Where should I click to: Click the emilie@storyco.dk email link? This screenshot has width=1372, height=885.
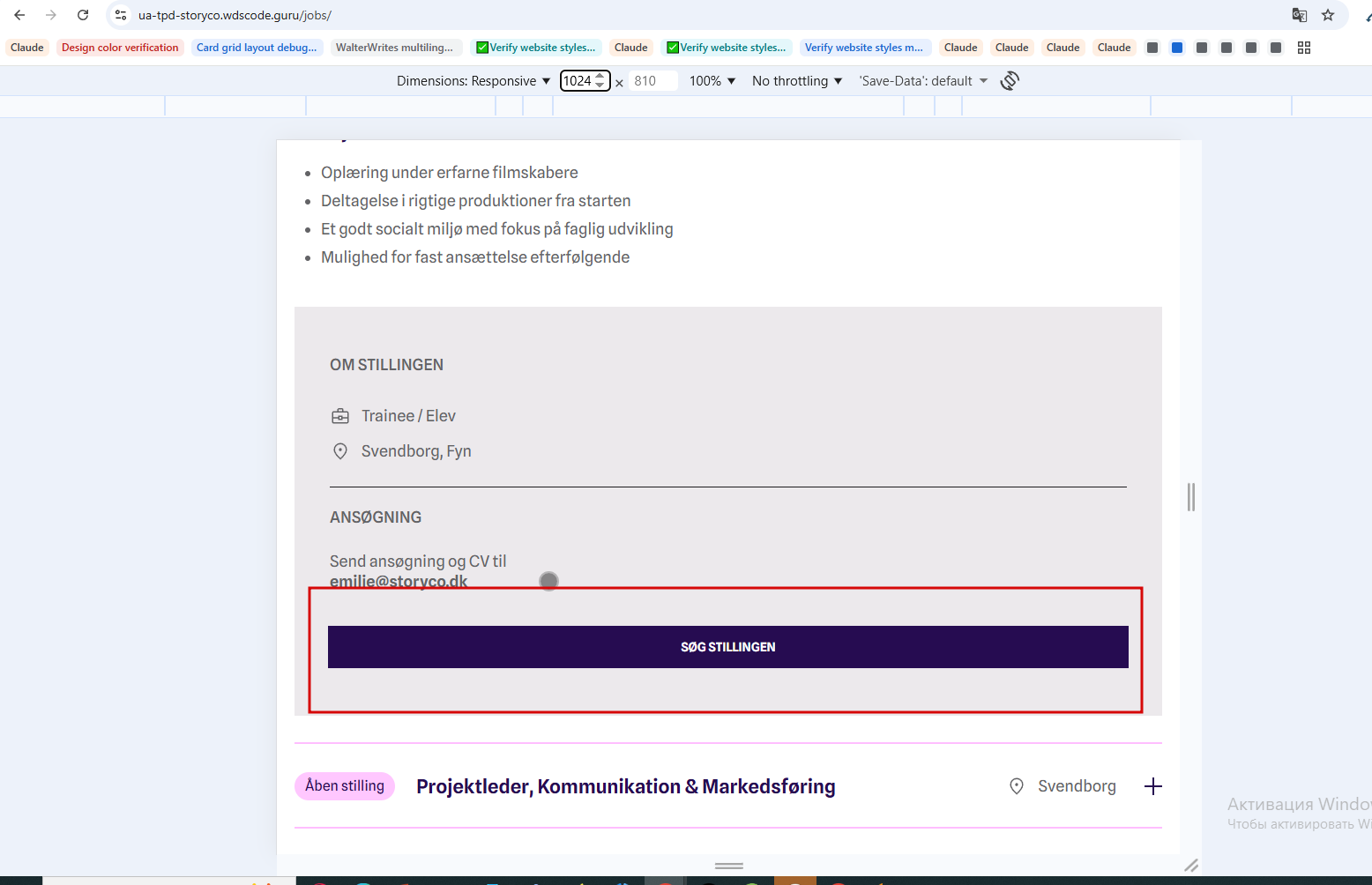[x=399, y=582]
